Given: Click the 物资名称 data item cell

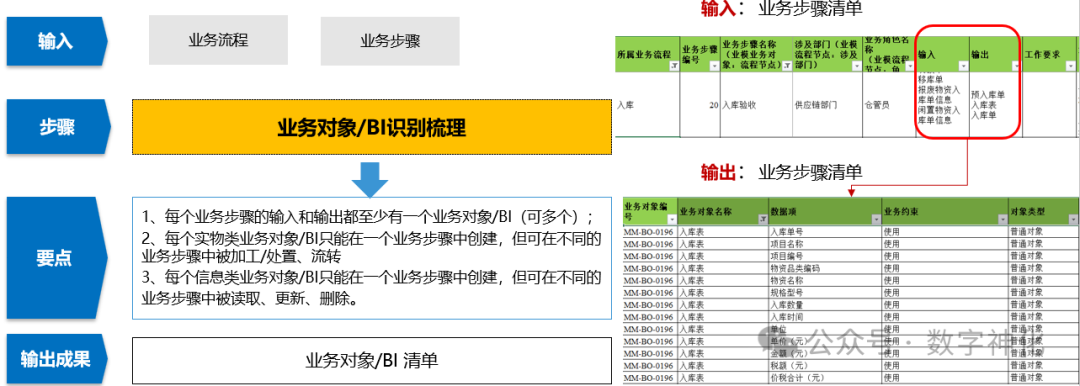Looking at the screenshot, I should coord(825,280).
